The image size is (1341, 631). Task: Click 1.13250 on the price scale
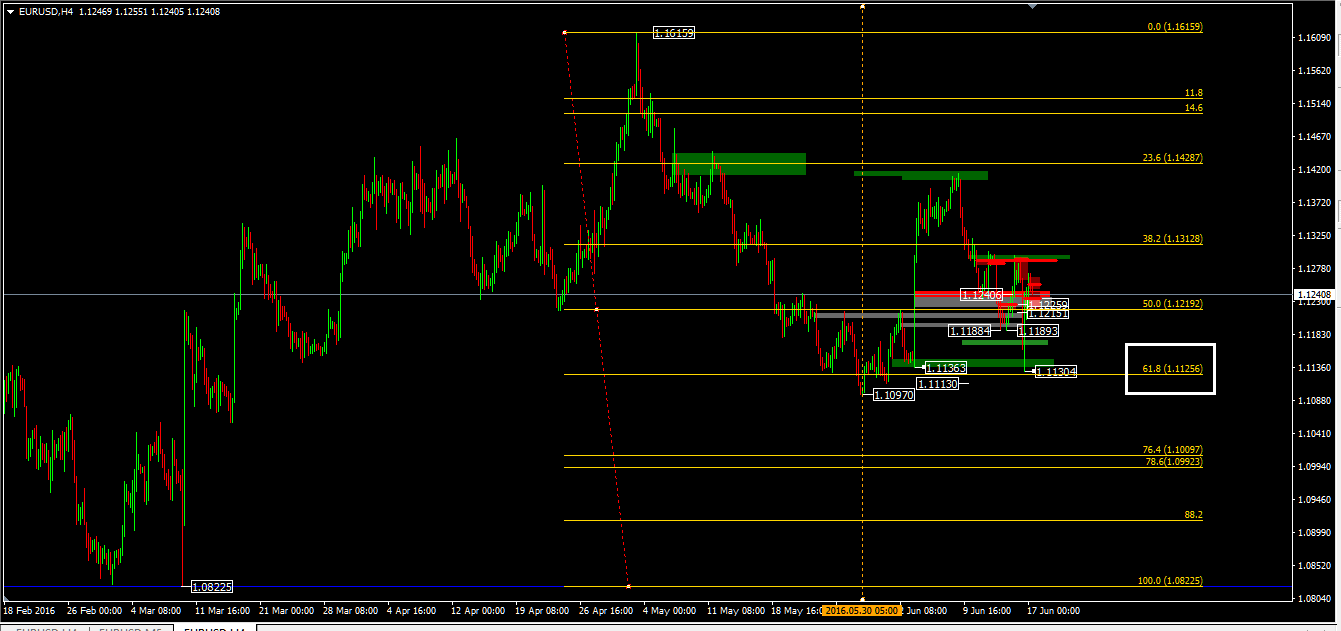[x=1313, y=236]
